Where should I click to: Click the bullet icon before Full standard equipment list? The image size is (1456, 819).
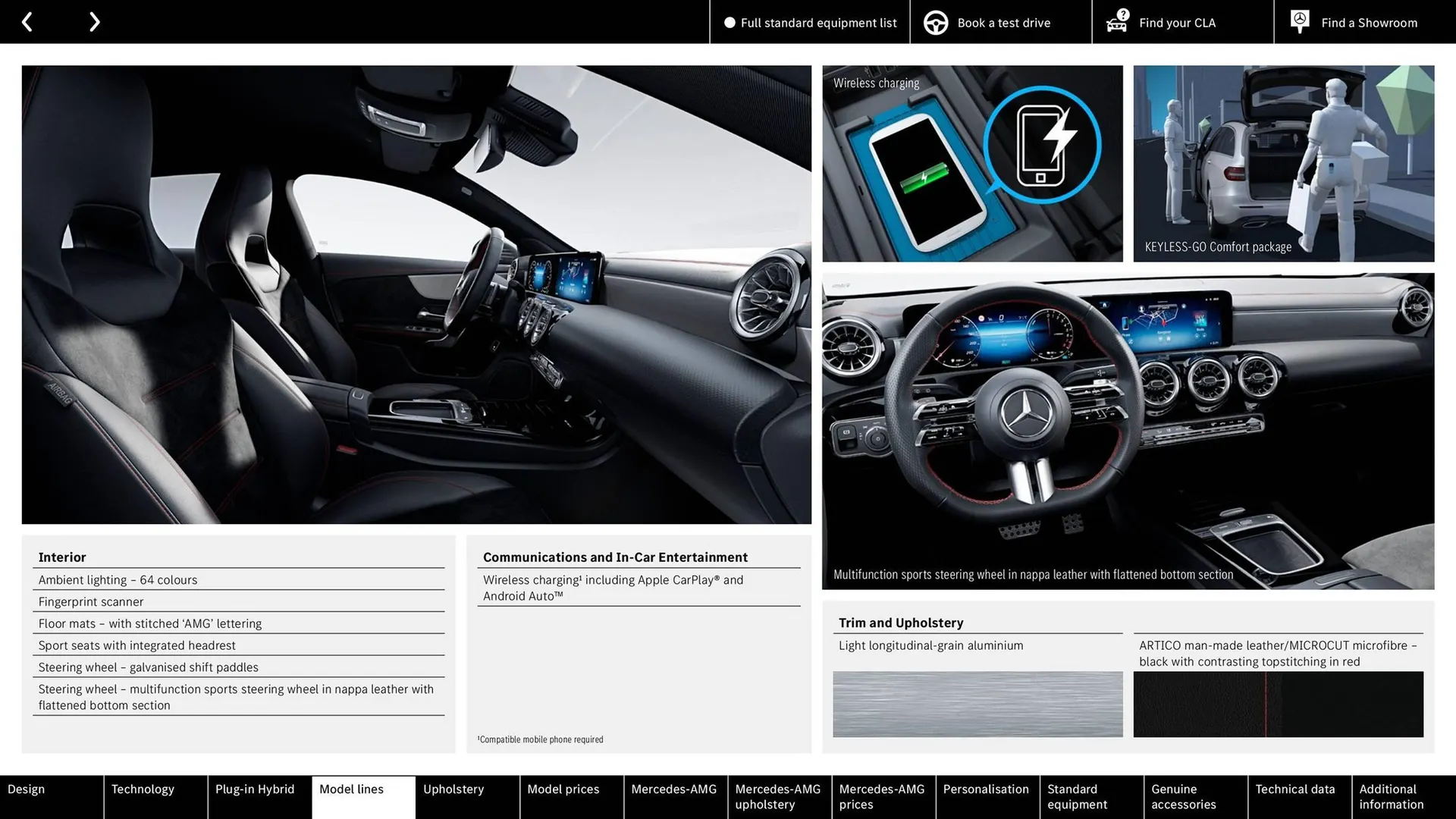730,23
